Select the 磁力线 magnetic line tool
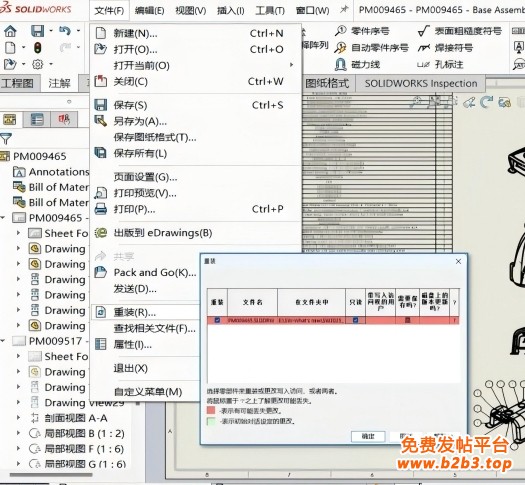Screen dimensions: 525x485 point(357,64)
